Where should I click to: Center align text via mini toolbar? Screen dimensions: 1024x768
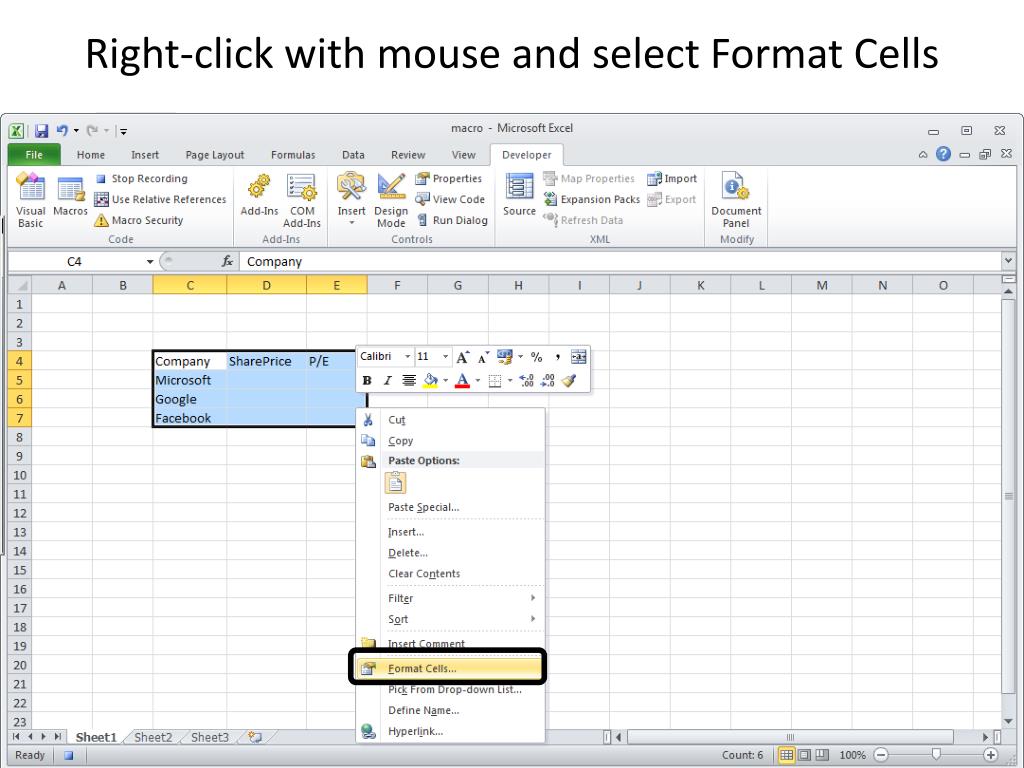[x=409, y=381]
